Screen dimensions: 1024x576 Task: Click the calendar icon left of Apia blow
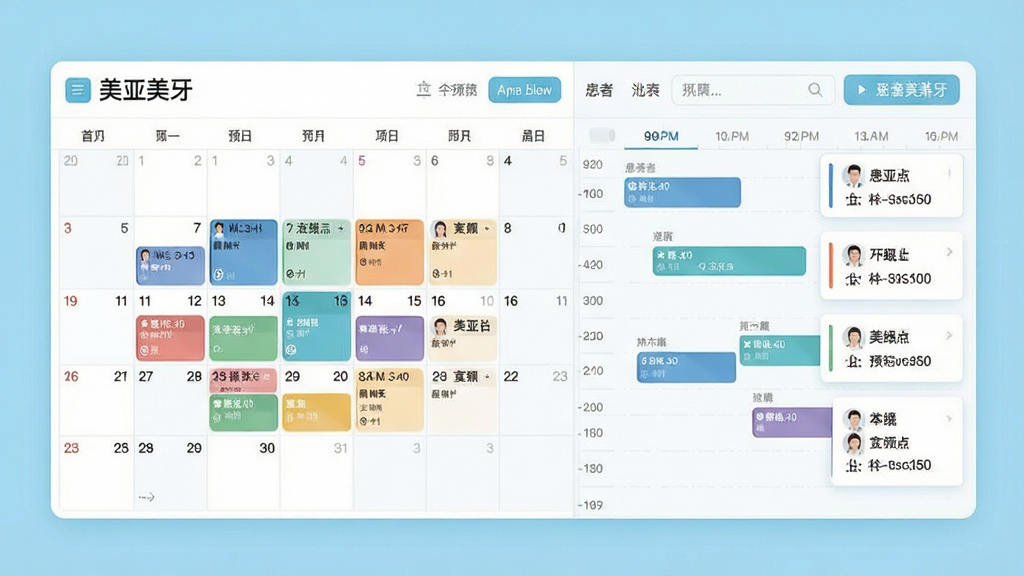[x=424, y=89]
